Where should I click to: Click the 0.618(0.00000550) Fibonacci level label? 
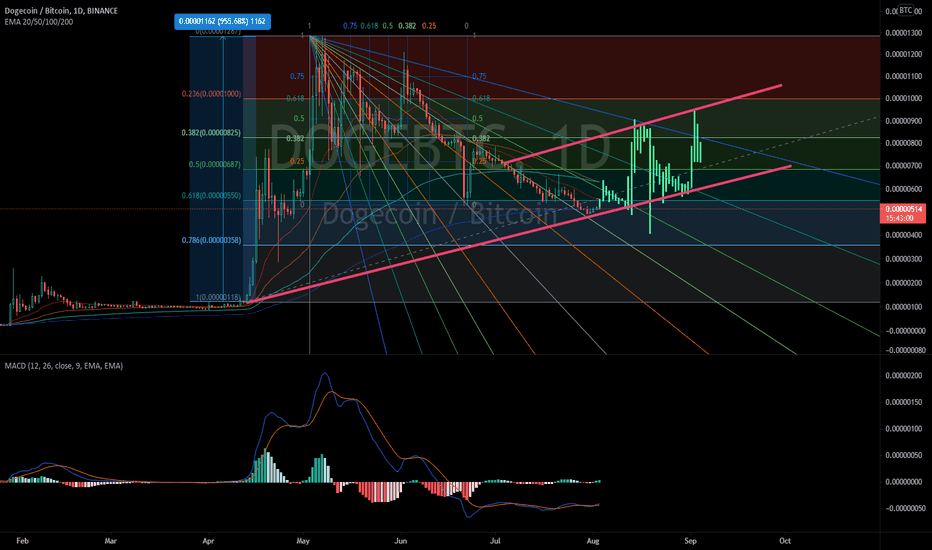(x=211, y=196)
